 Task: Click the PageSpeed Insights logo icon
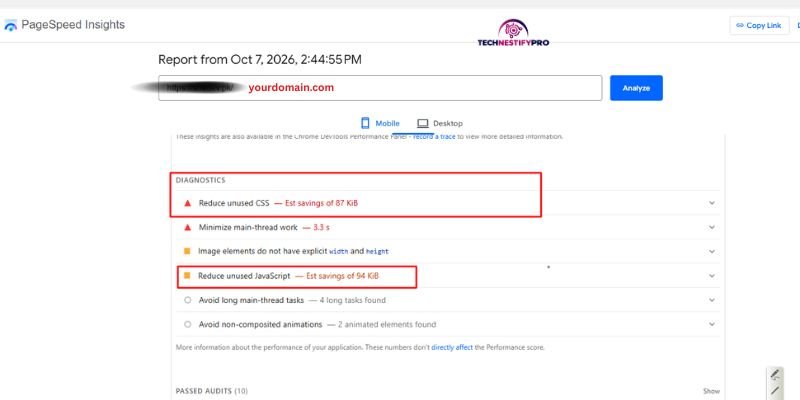[x=10, y=25]
